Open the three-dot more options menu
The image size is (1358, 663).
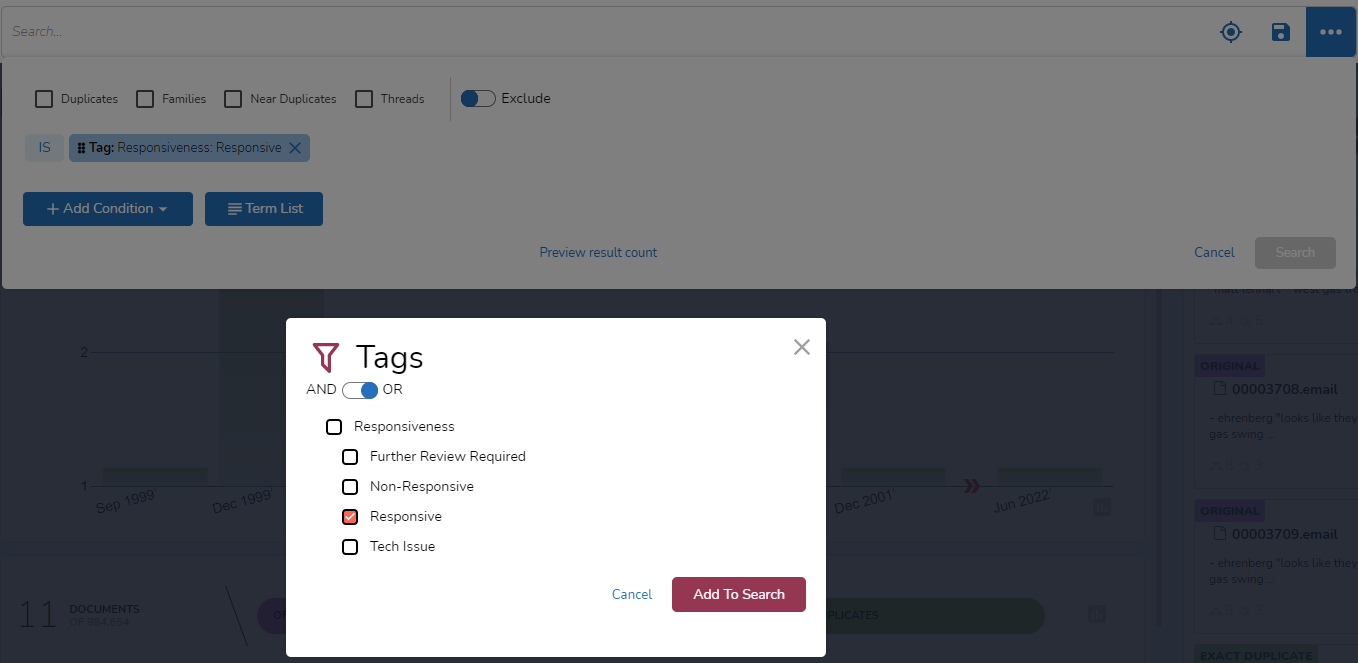[x=1331, y=32]
